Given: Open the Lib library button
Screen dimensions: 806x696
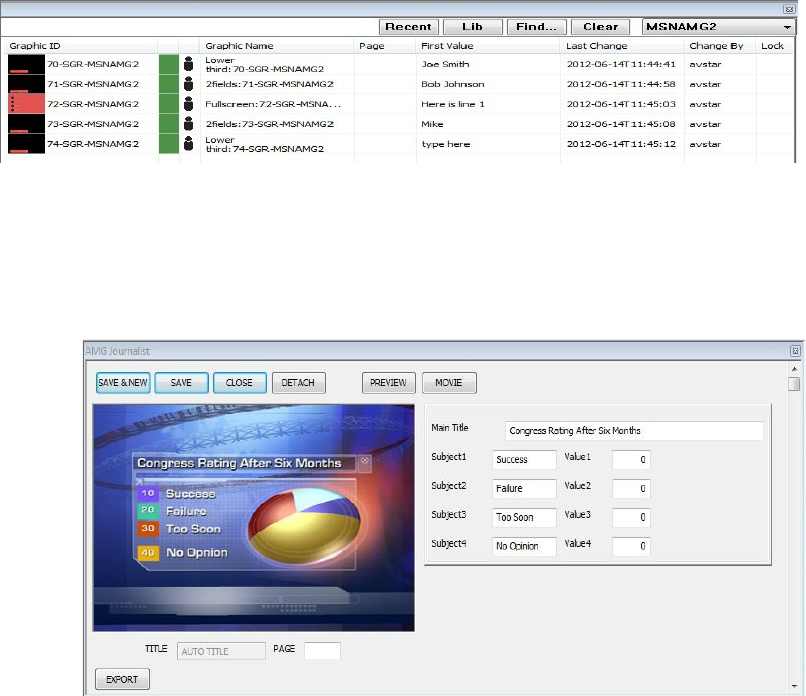Looking at the screenshot, I should tap(472, 27).
